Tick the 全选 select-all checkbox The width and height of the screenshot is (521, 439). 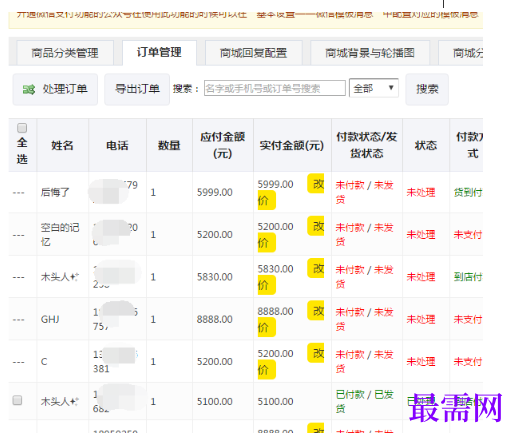pyautogui.click(x=22, y=128)
